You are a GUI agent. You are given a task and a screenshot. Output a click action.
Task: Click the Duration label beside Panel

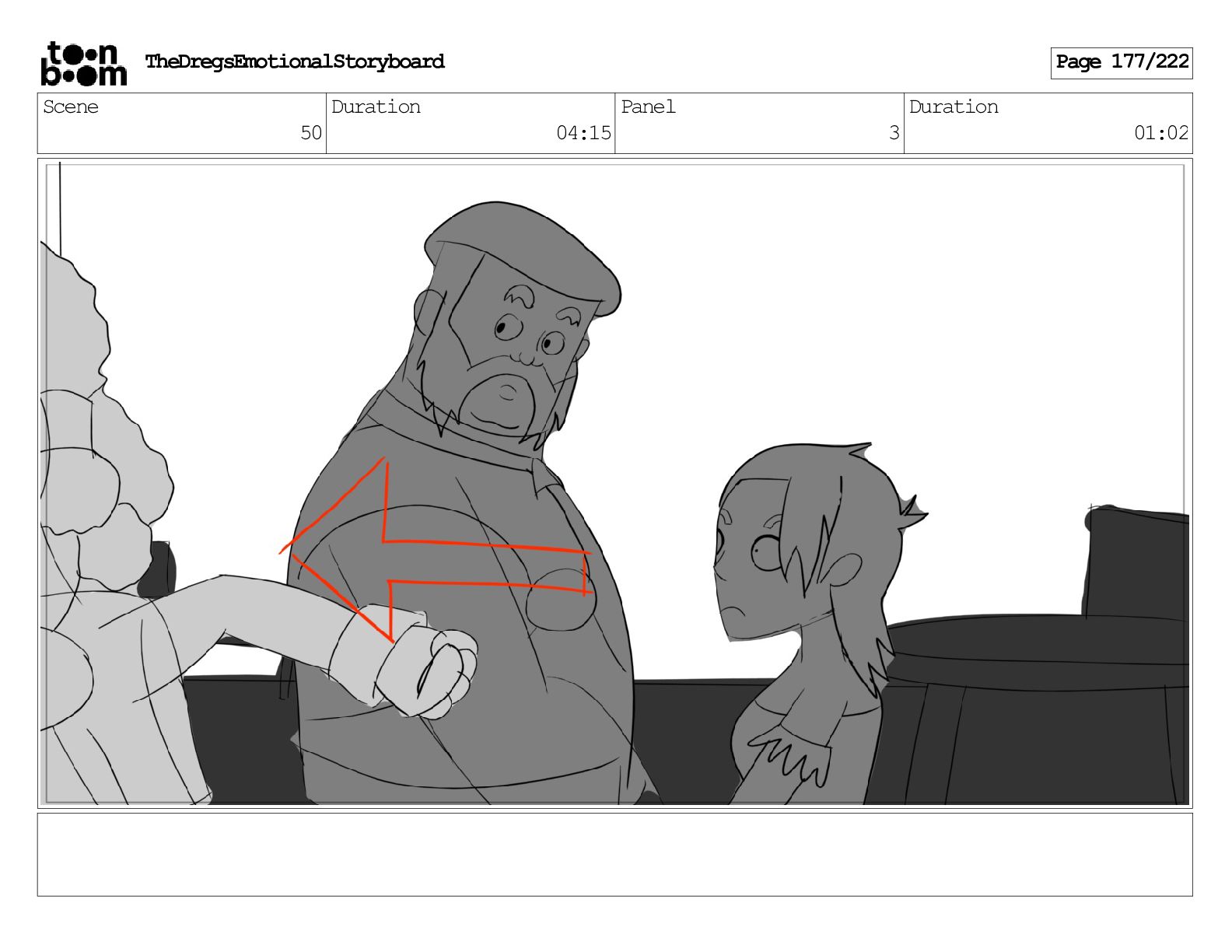[x=954, y=107]
